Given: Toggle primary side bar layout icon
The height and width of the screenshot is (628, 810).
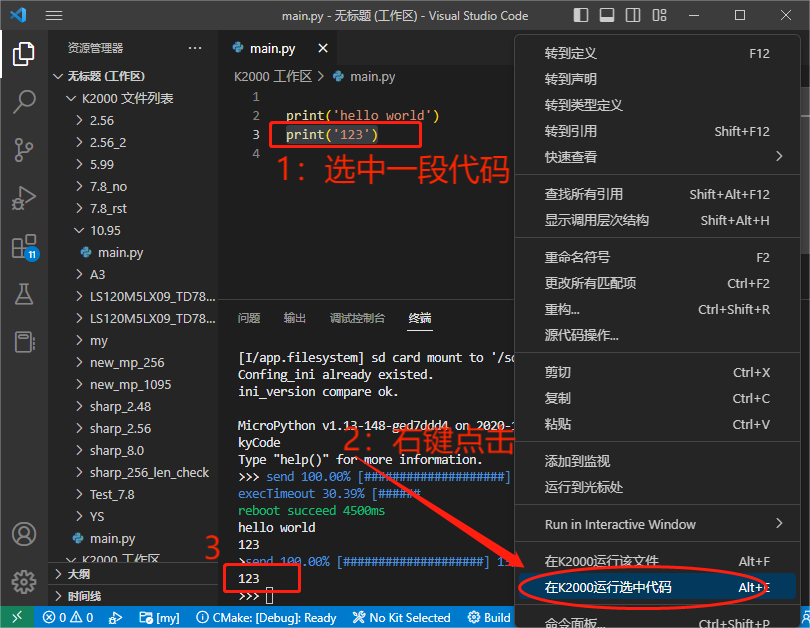Looking at the screenshot, I should pos(581,15).
